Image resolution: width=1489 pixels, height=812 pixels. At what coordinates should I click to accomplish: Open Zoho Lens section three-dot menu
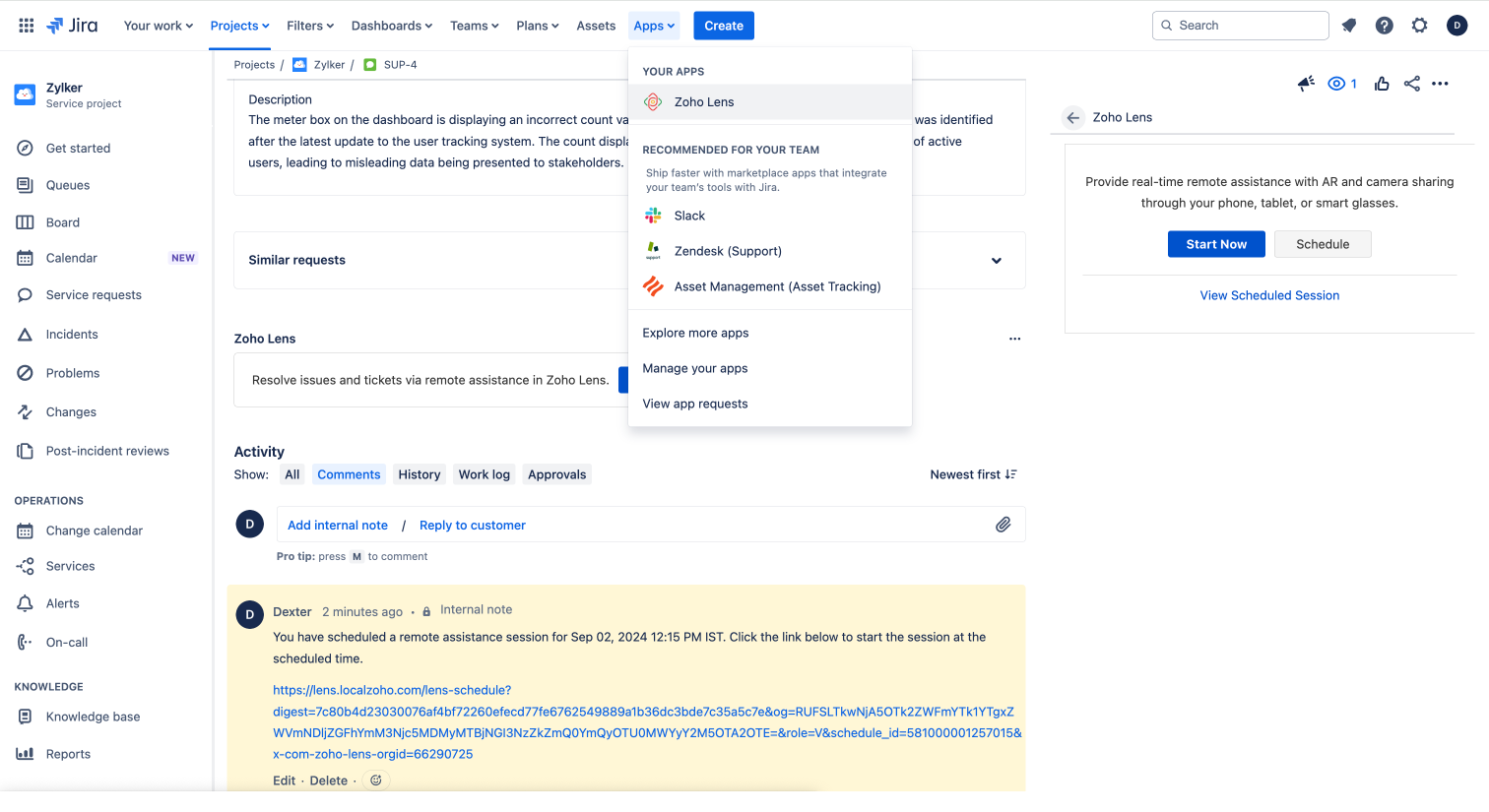pos(1015,339)
